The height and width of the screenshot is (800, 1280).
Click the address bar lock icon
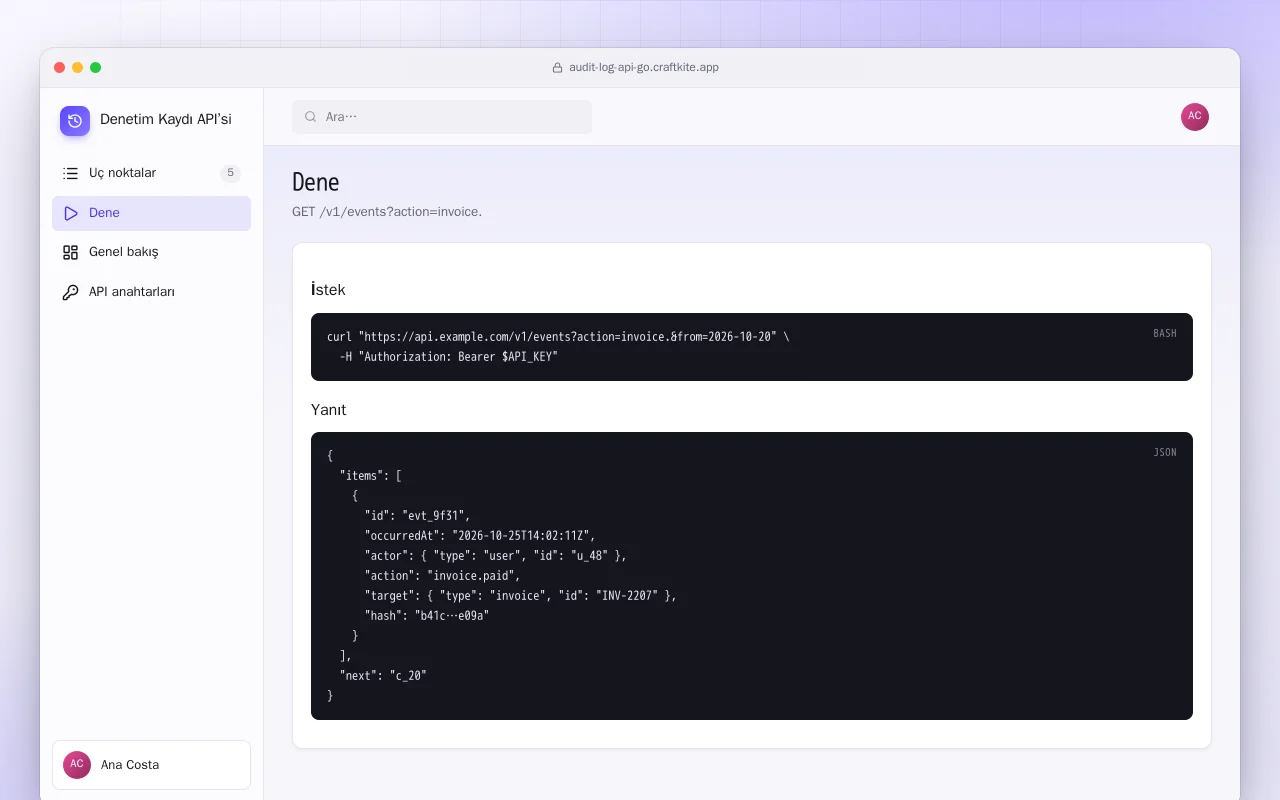pyautogui.click(x=558, y=68)
